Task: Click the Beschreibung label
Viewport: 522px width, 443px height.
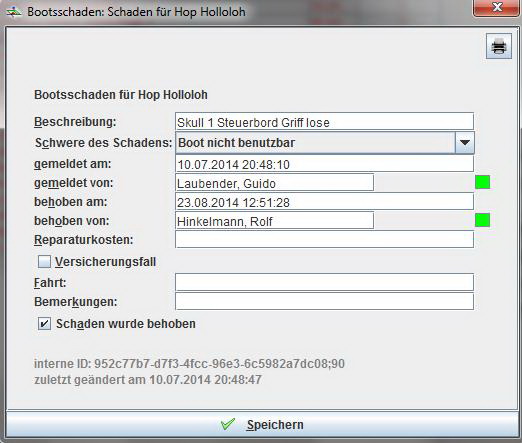Action: 75,122
